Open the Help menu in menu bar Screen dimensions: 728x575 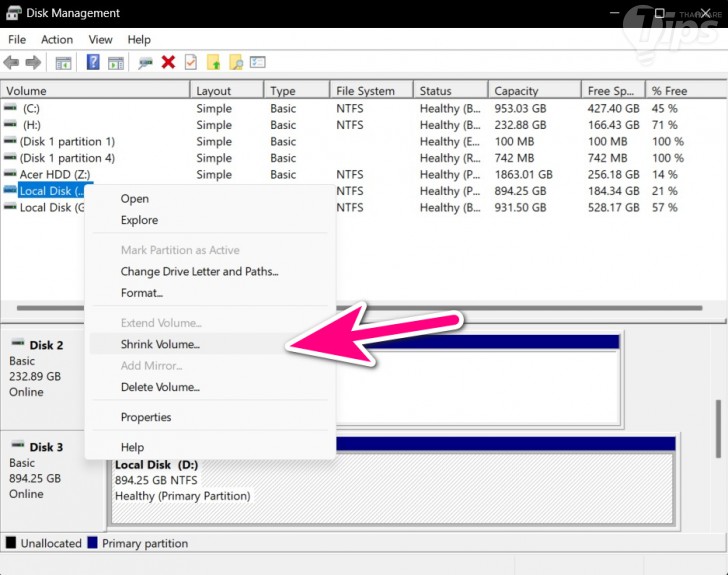coord(139,39)
